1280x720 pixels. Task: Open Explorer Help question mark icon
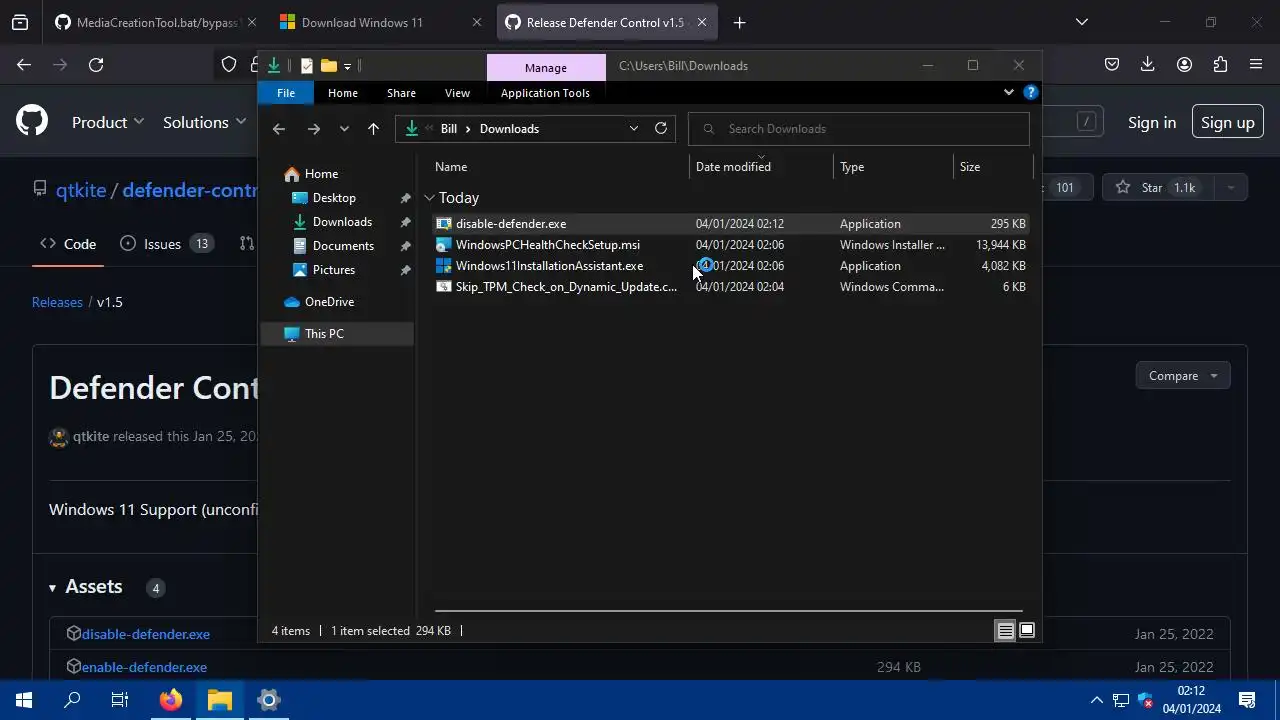1031,92
